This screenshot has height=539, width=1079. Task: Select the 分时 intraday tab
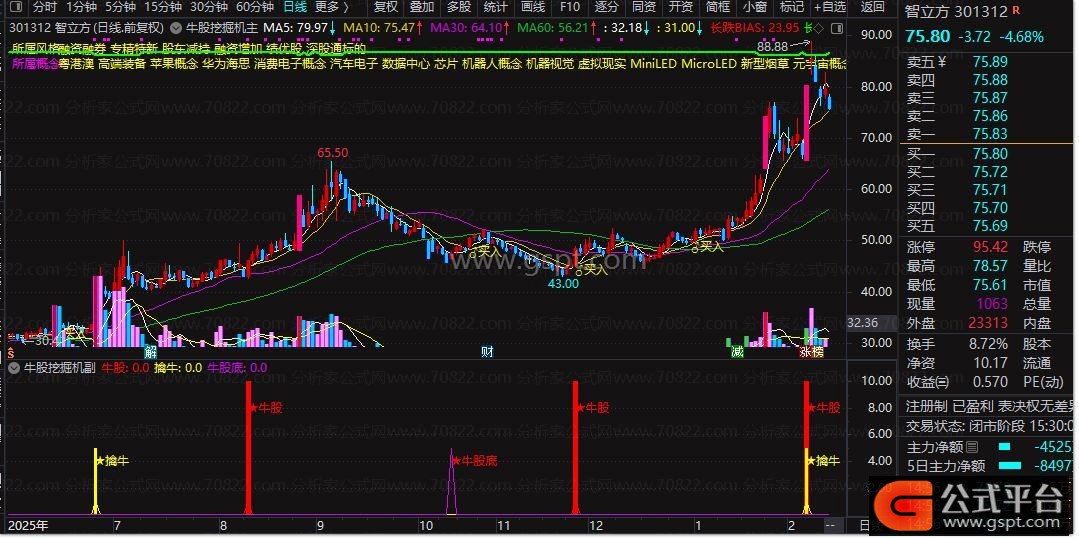point(45,7)
